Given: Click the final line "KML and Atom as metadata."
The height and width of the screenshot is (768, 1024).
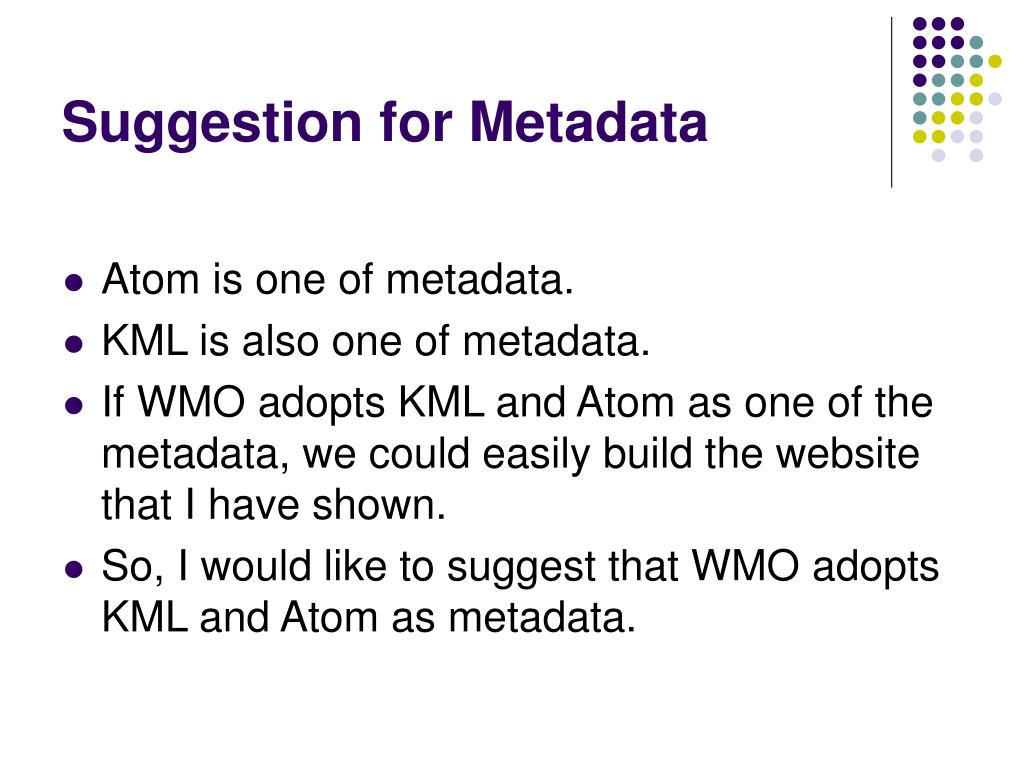Looking at the screenshot, I should (x=369, y=616).
